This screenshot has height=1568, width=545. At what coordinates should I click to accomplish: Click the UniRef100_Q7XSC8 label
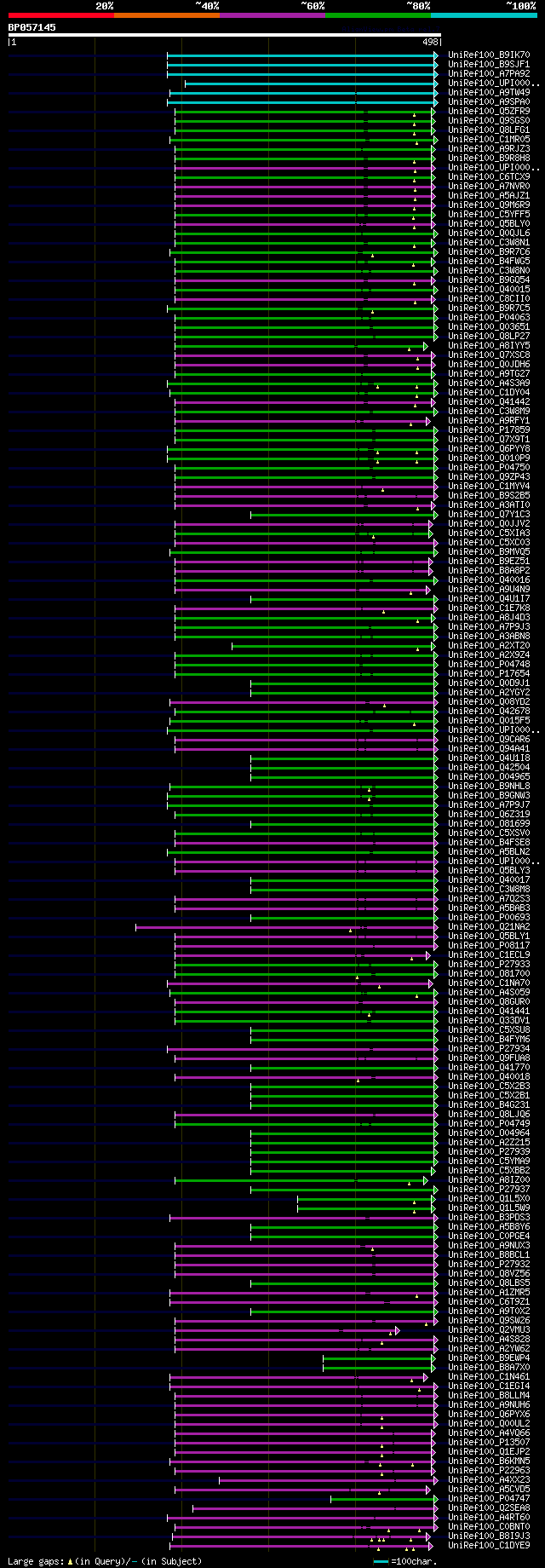[x=489, y=355]
